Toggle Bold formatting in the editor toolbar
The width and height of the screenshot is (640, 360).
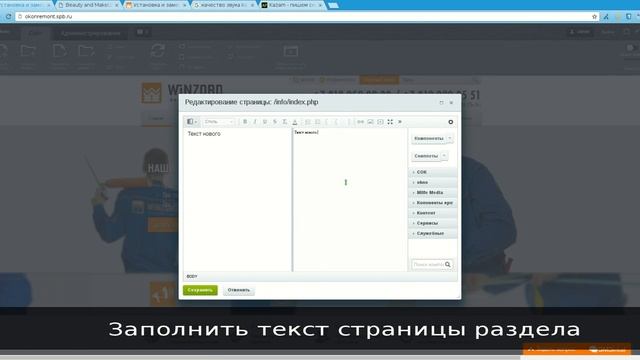pos(245,122)
